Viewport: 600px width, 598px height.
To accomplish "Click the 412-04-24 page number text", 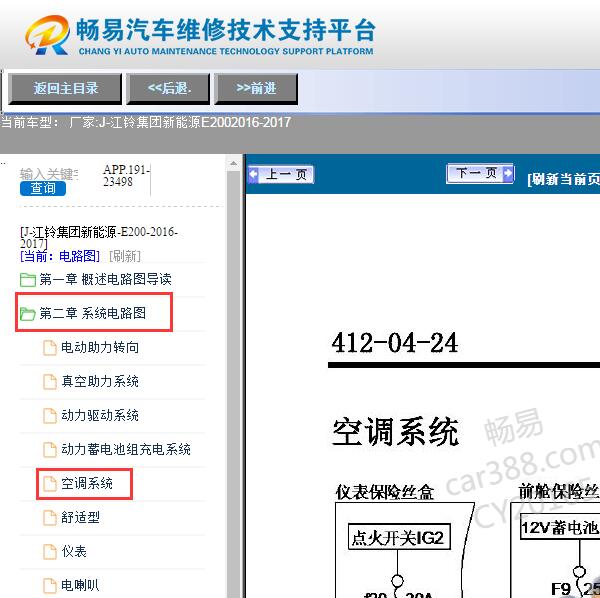I will (x=395, y=342).
